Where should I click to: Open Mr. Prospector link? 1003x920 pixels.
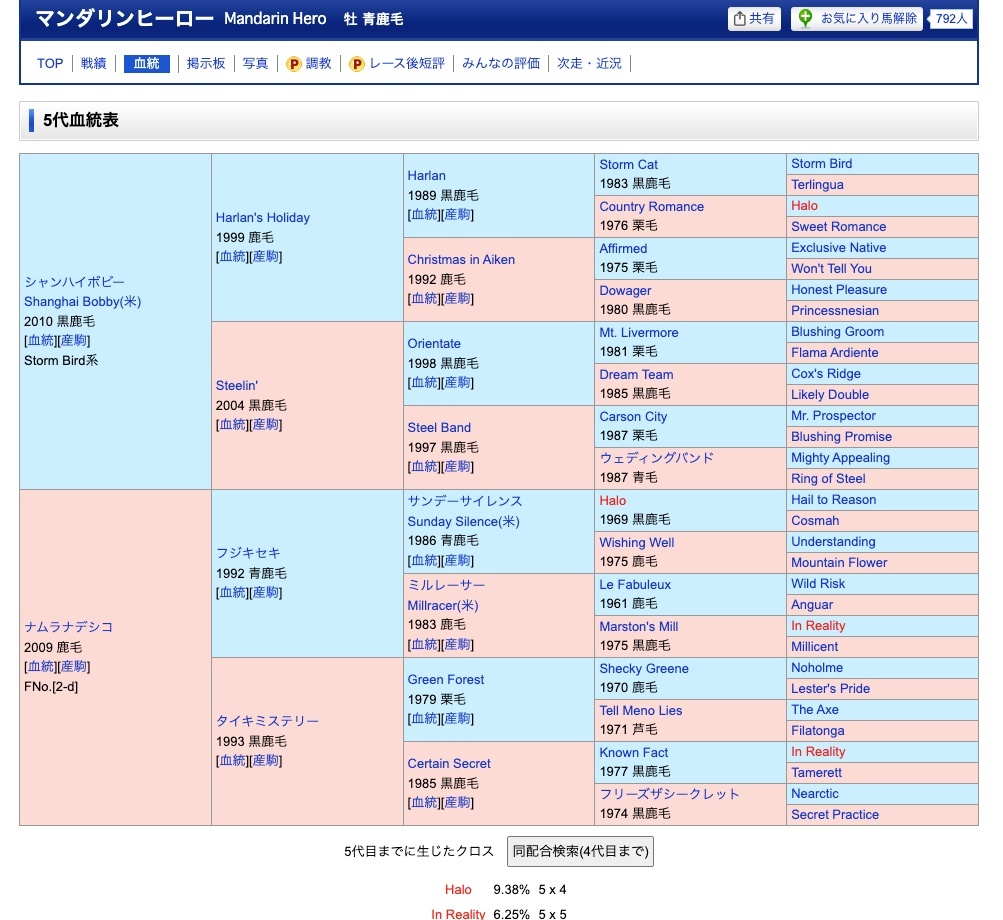[833, 415]
